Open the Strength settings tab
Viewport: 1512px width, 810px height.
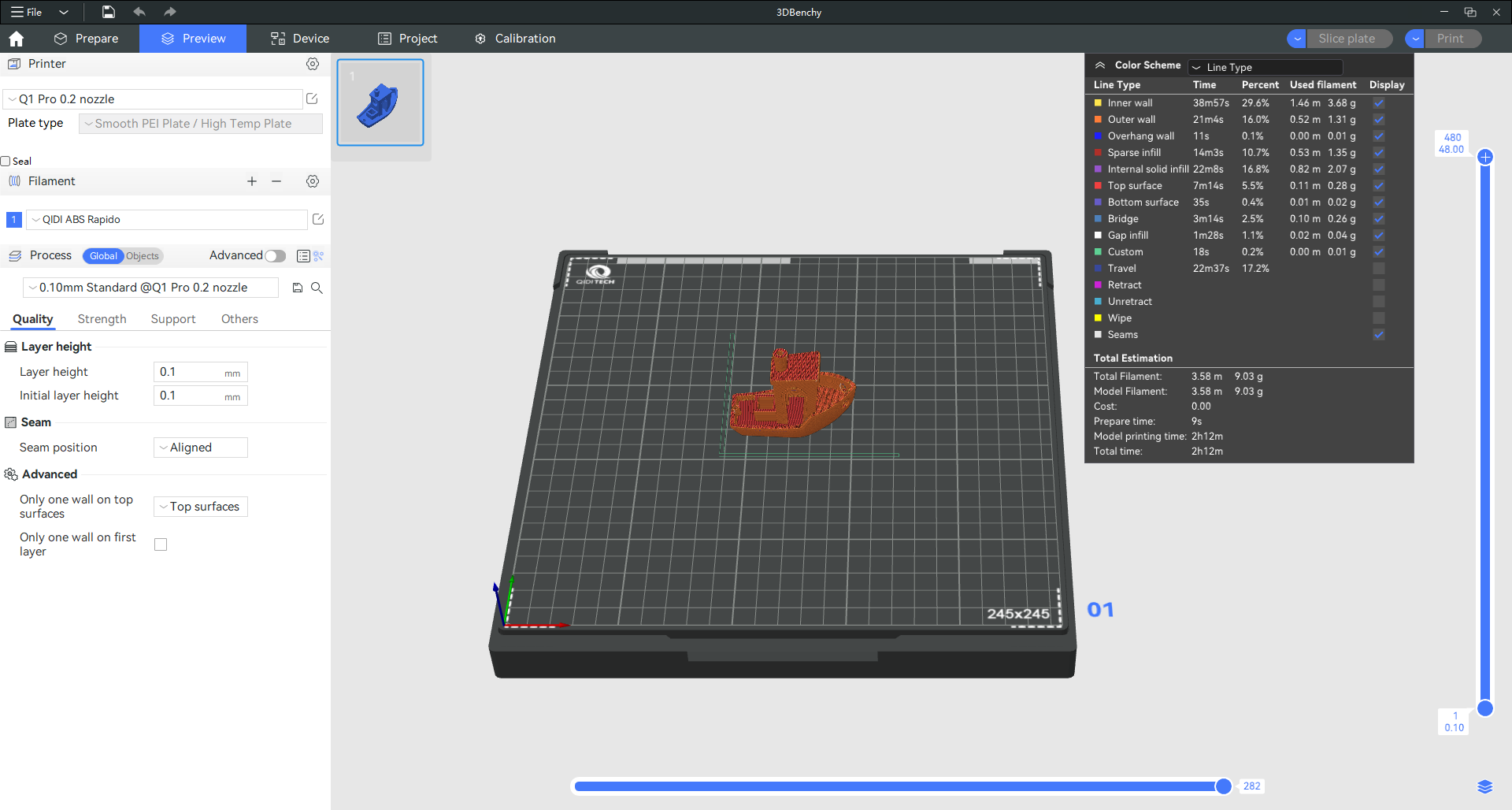click(102, 319)
